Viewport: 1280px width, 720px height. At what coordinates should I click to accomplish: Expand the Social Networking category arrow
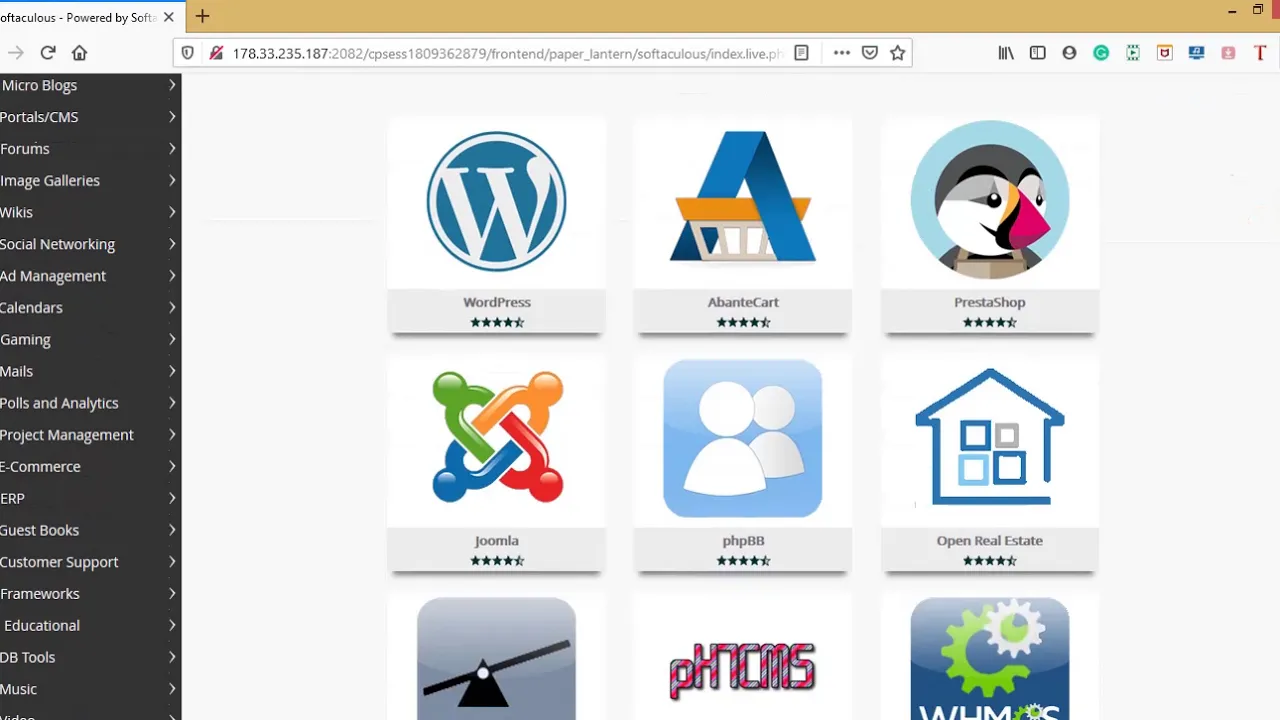click(x=172, y=244)
